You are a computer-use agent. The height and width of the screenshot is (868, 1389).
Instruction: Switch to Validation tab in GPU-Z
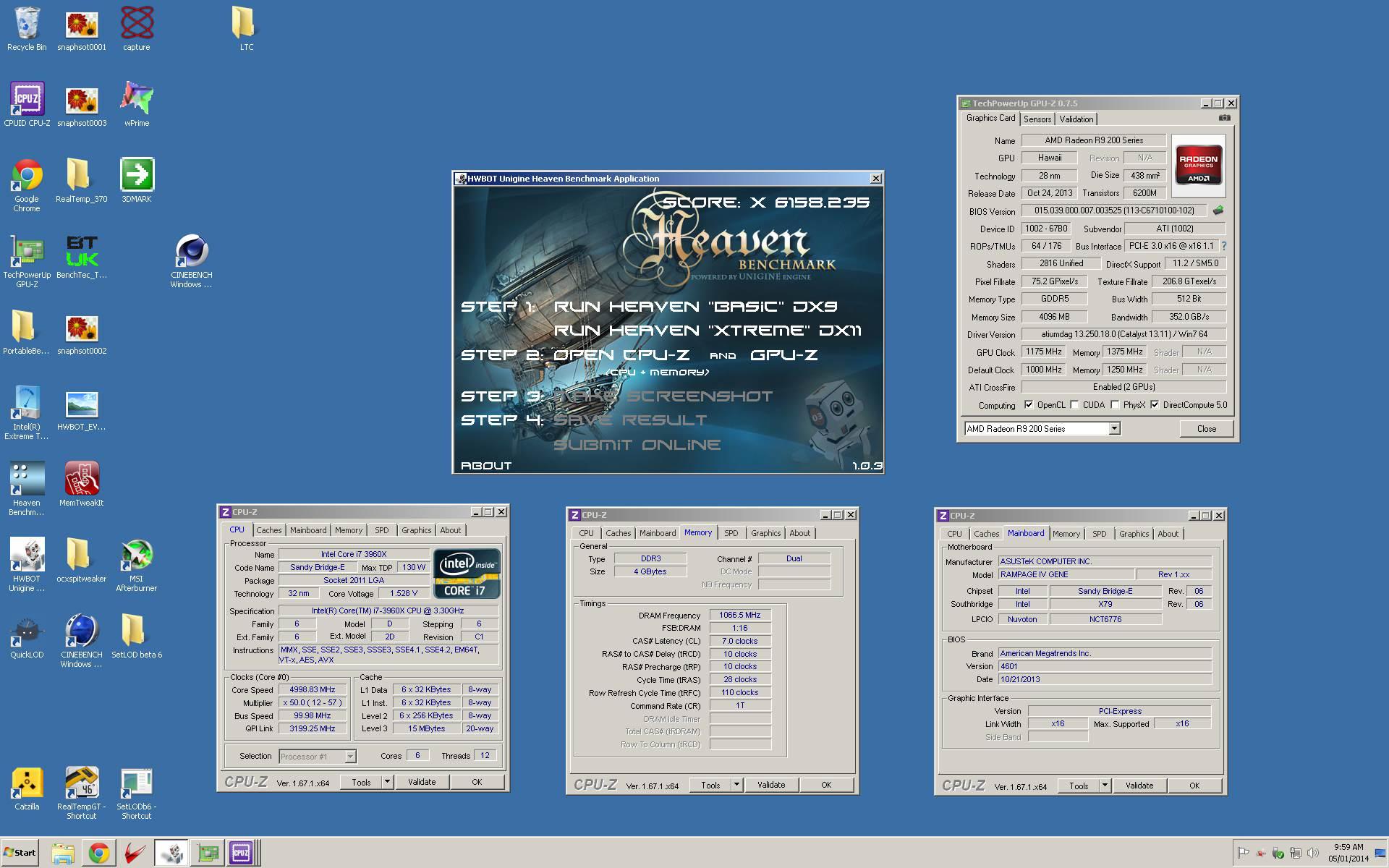tap(1076, 119)
